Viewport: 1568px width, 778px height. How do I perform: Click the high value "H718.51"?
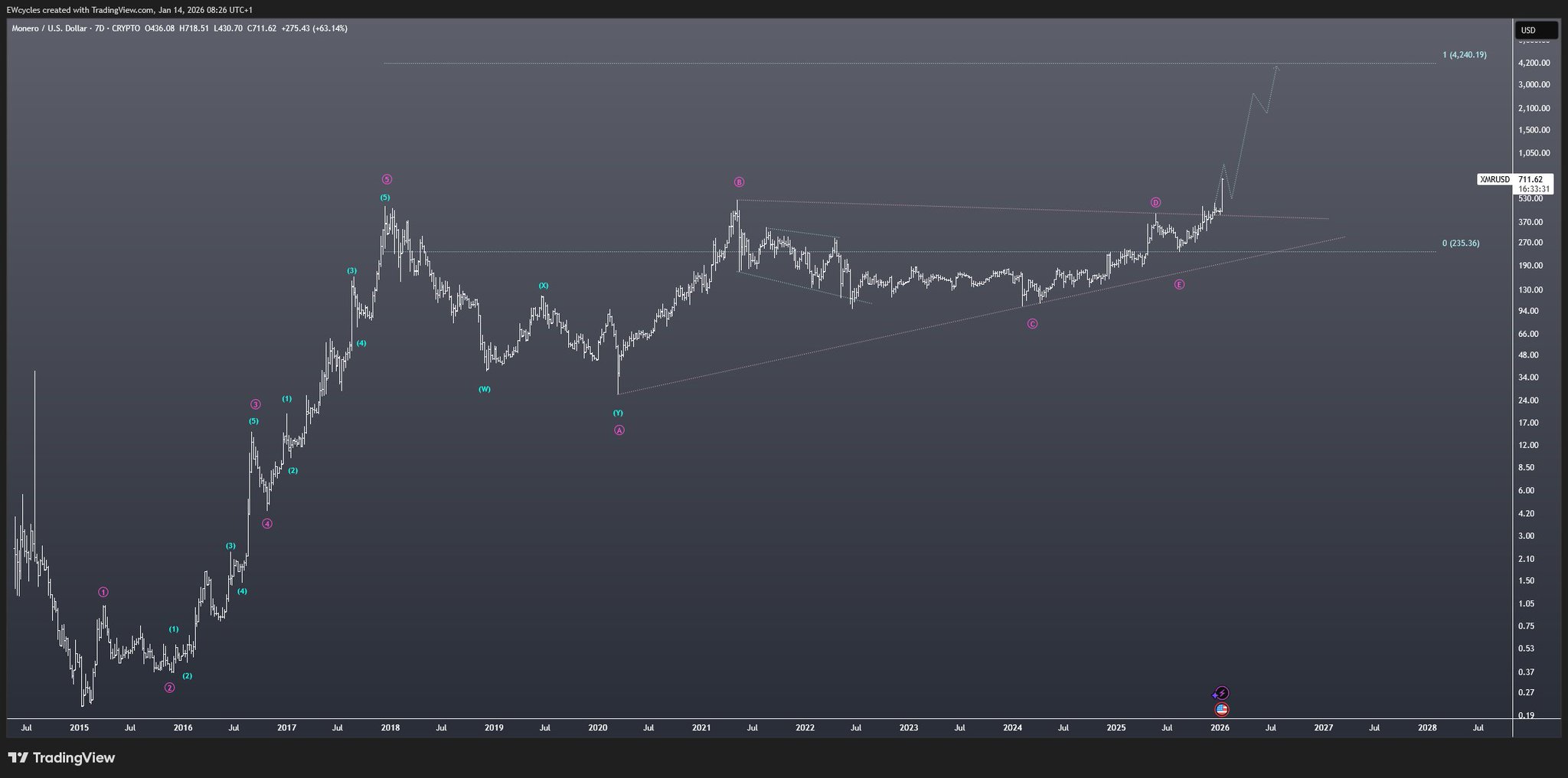pyautogui.click(x=195, y=28)
